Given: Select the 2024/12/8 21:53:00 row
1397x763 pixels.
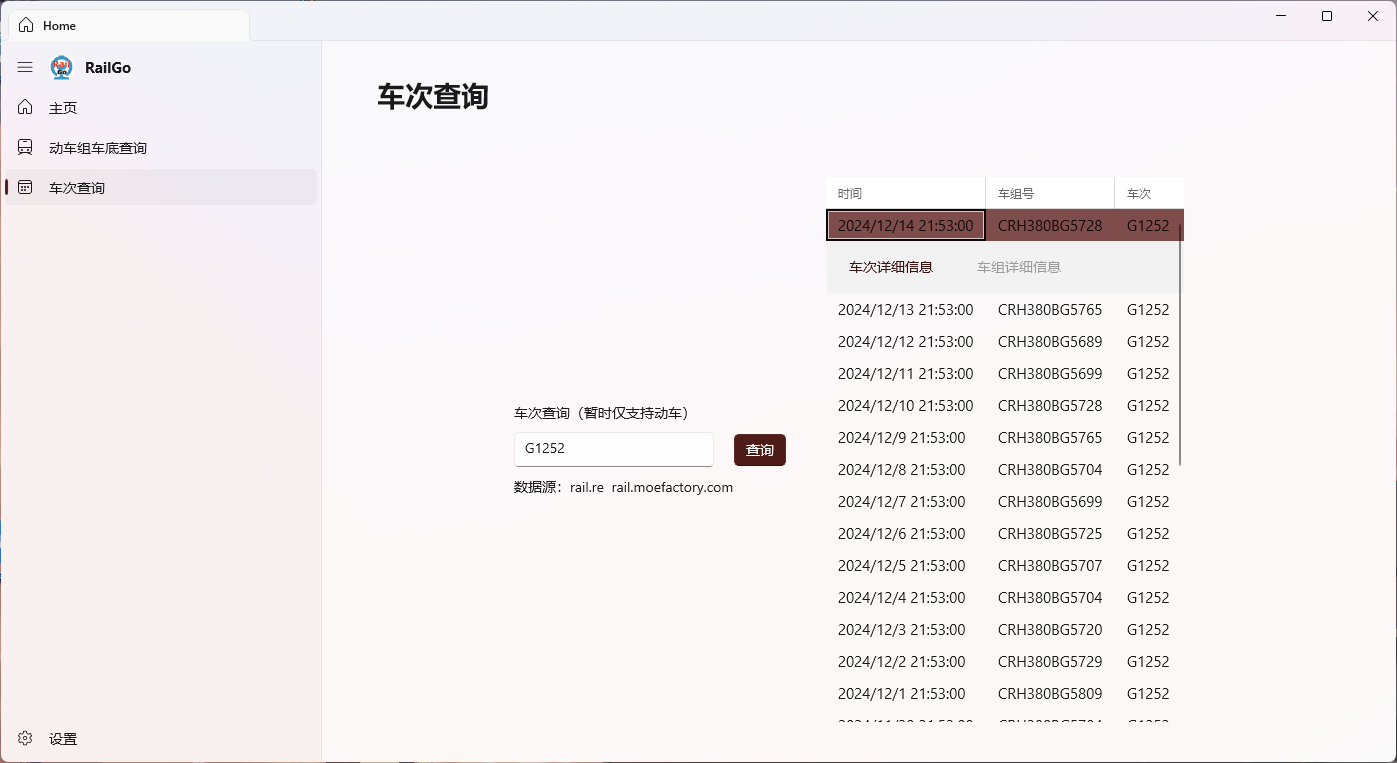Looking at the screenshot, I should 1005,470.
